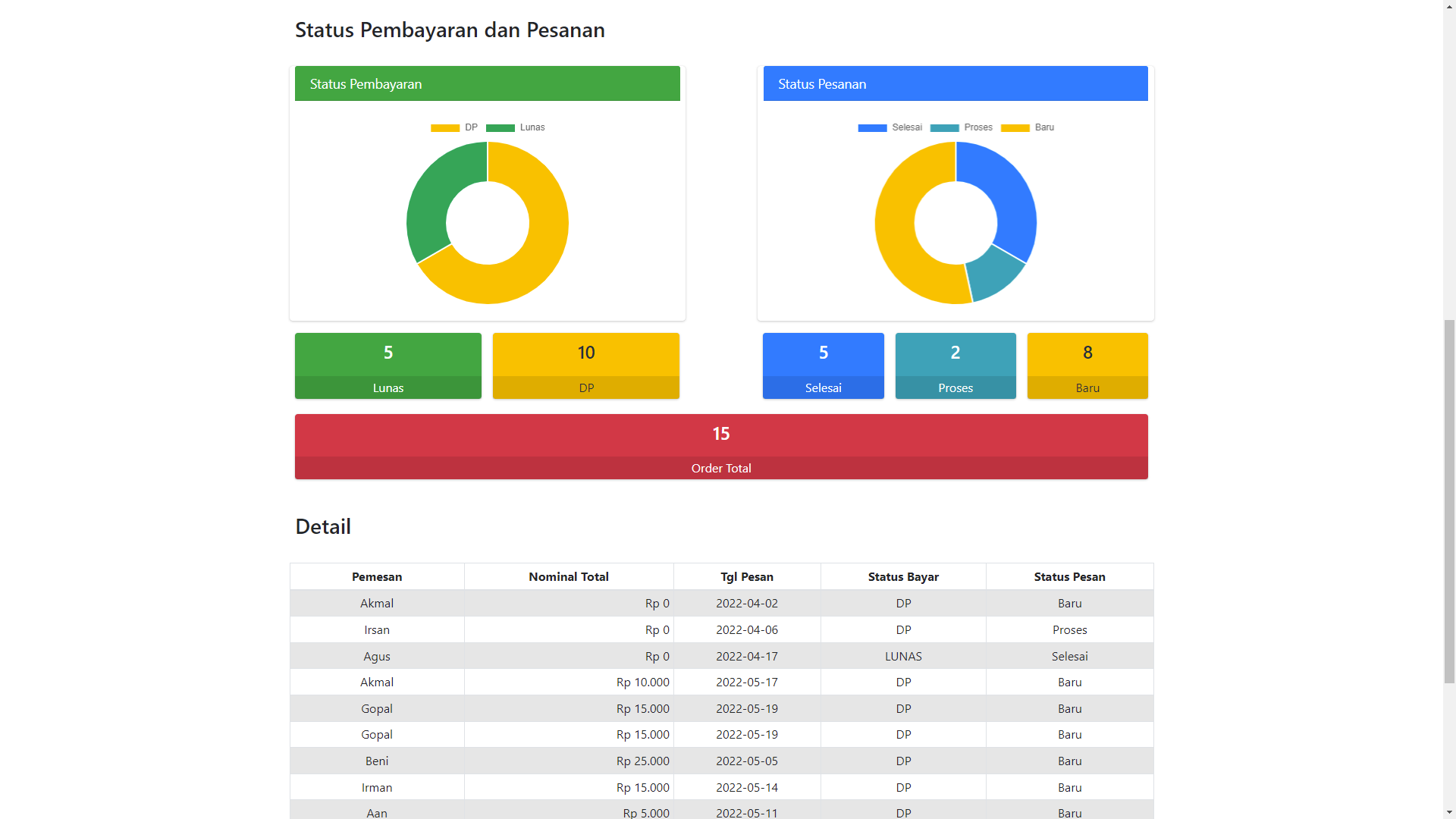Click the Selesai count card
Screen dimensions: 1456x819
coord(823,366)
